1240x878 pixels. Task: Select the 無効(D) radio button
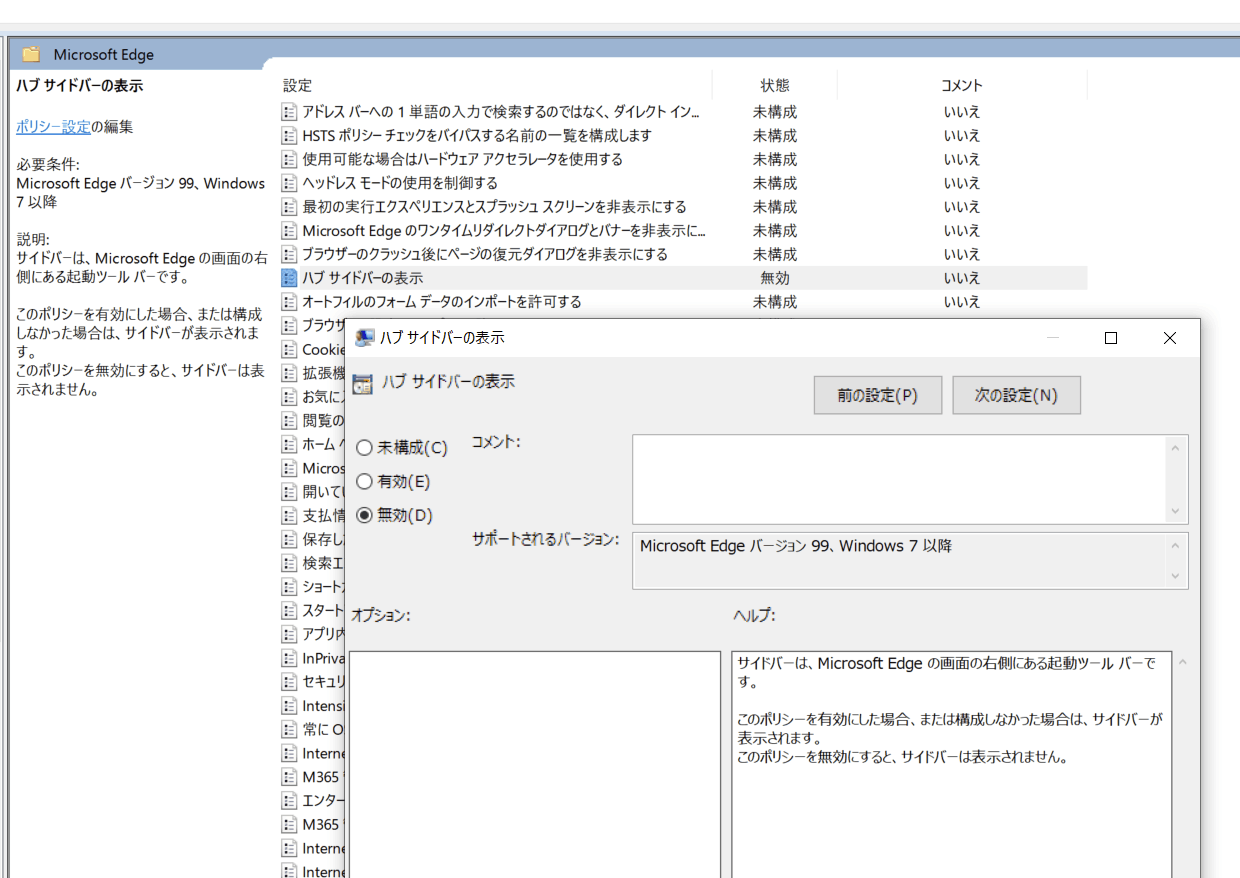click(x=364, y=516)
